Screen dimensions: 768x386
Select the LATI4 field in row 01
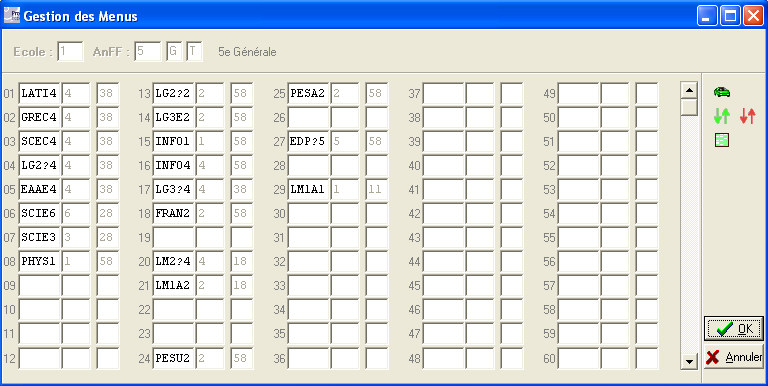[39, 93]
